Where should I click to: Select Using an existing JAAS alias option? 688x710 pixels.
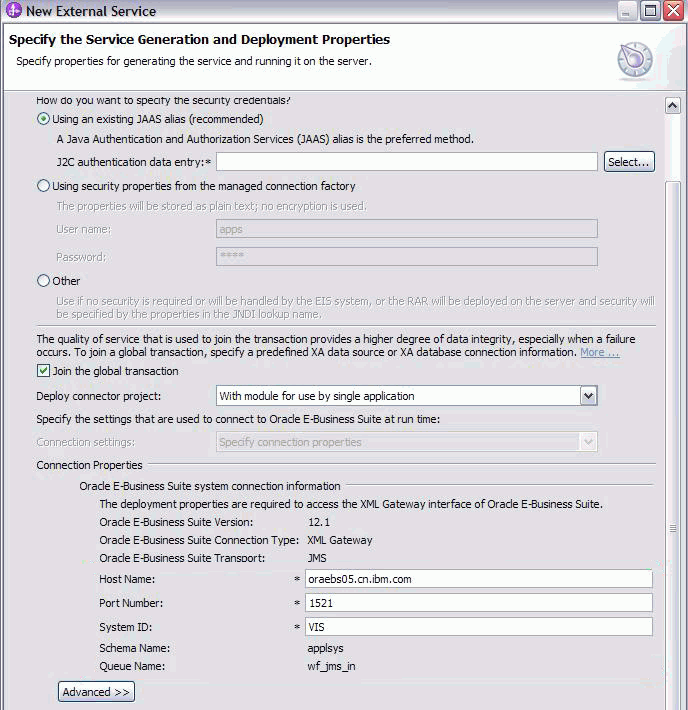(x=43, y=119)
